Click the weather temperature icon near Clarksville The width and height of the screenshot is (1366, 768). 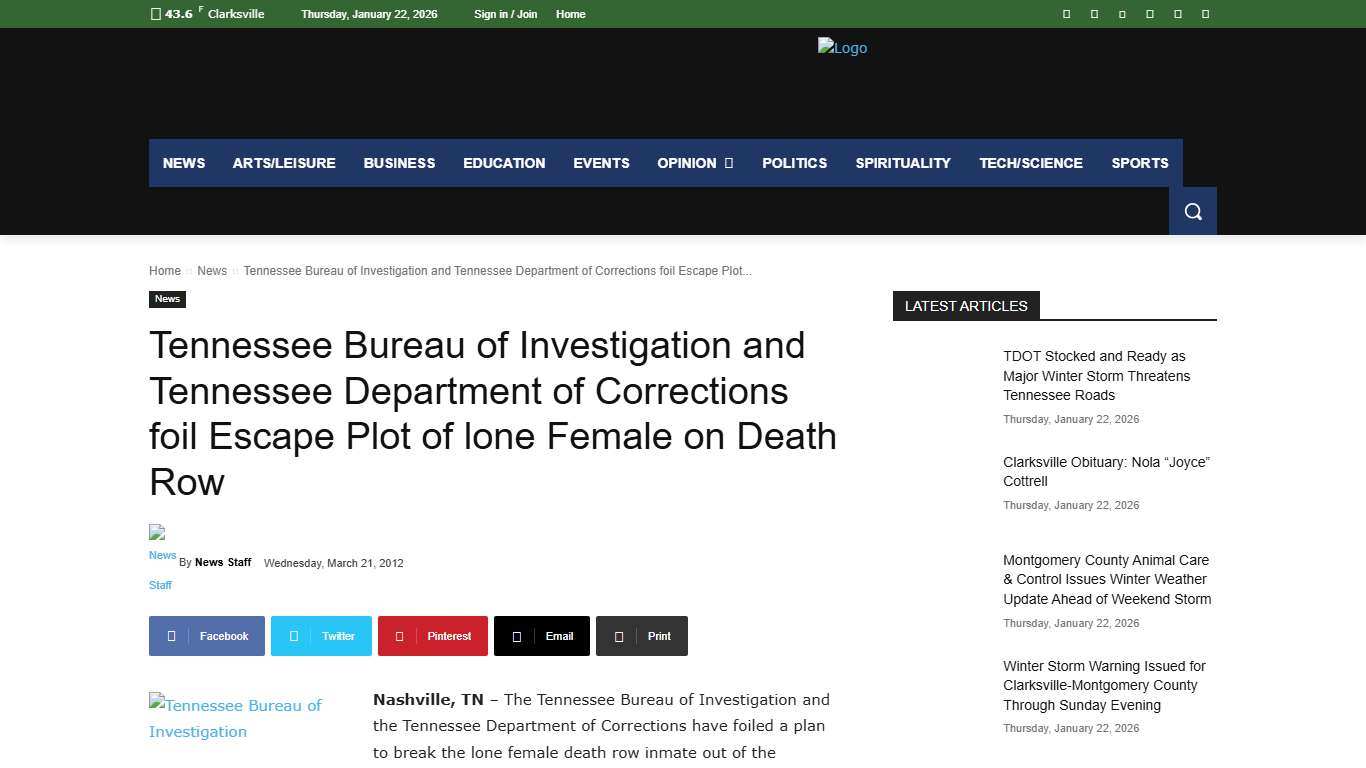click(x=156, y=14)
